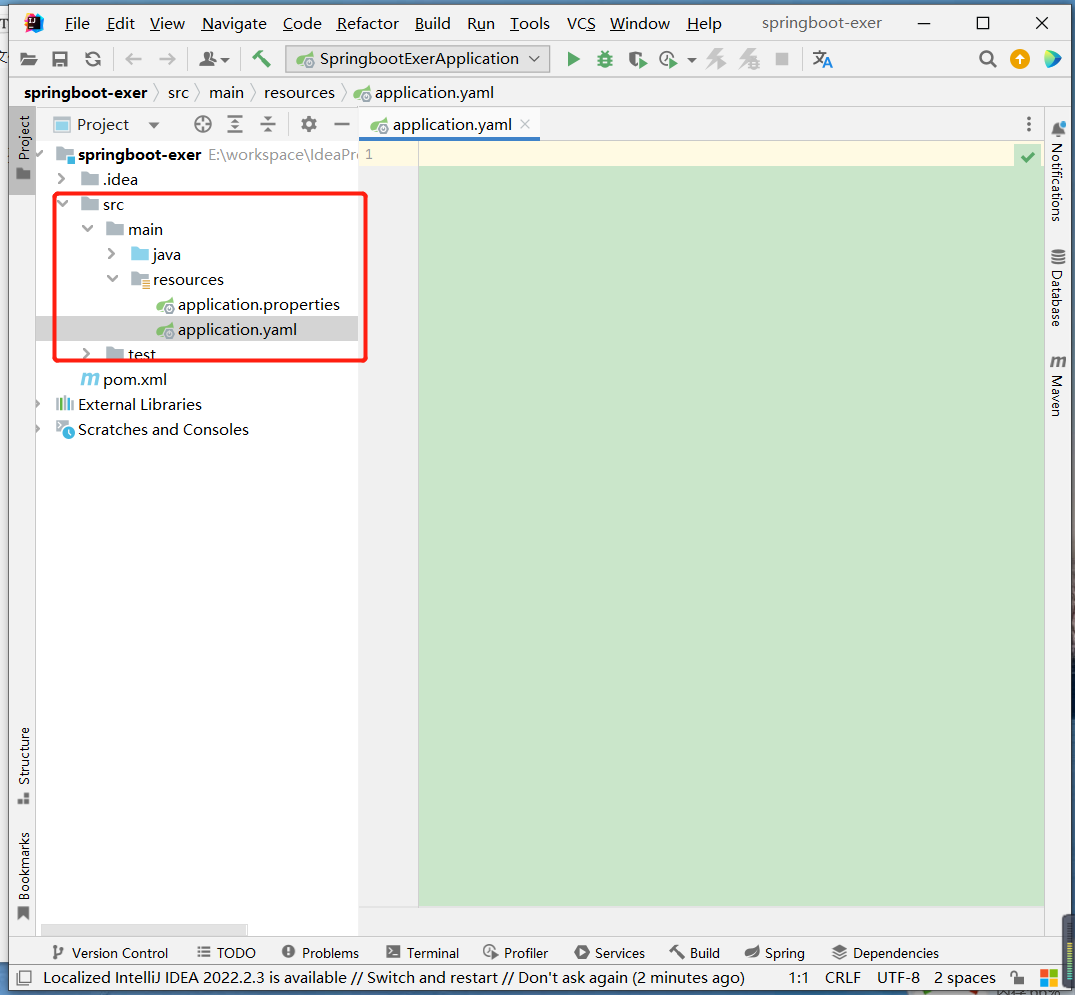
Task: Select application.properties in the tree
Action: pyautogui.click(x=258, y=304)
